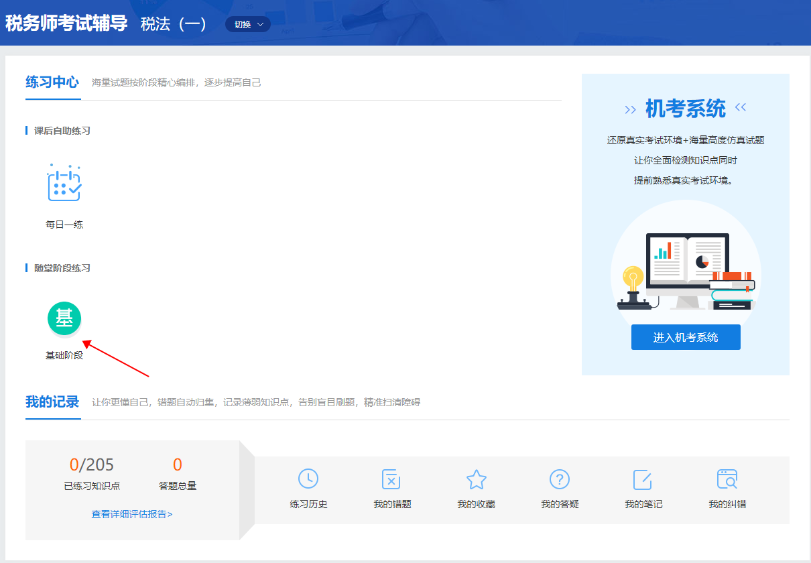The height and width of the screenshot is (563, 811).
Task: Click the 0/205 已练习知识点 counter
Action: [91, 465]
